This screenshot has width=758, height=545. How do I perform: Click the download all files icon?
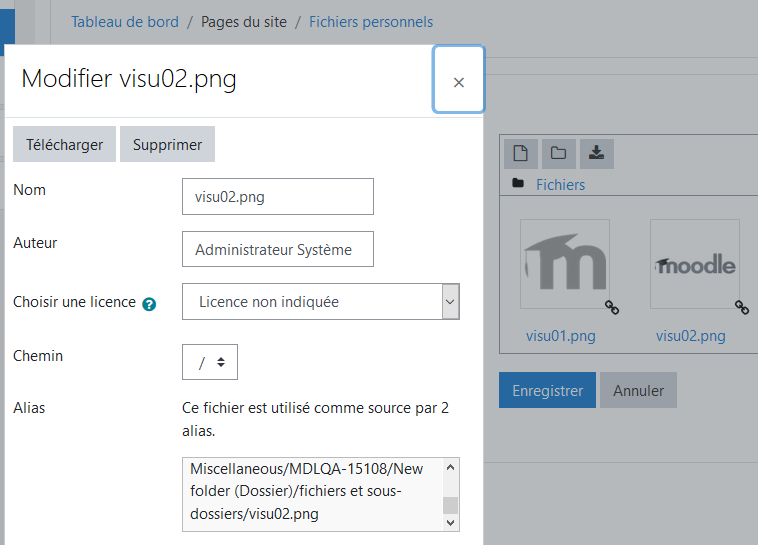[x=597, y=154]
